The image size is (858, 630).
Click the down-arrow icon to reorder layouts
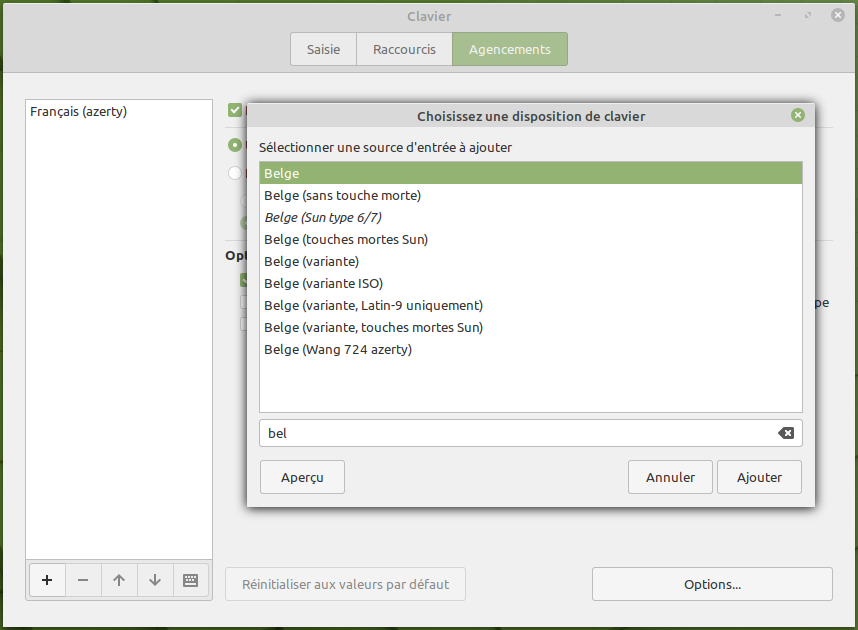[x=155, y=580]
